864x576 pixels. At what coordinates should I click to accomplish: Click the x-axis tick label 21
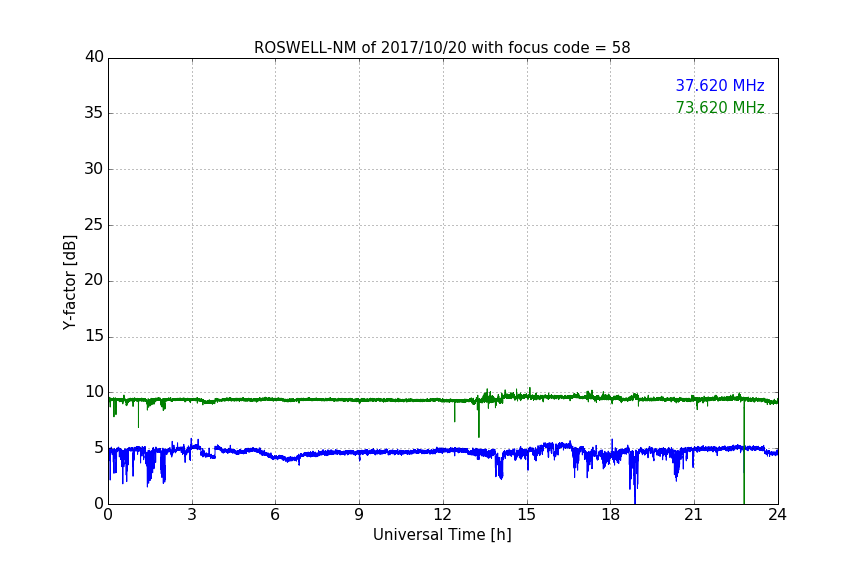pyautogui.click(x=694, y=515)
